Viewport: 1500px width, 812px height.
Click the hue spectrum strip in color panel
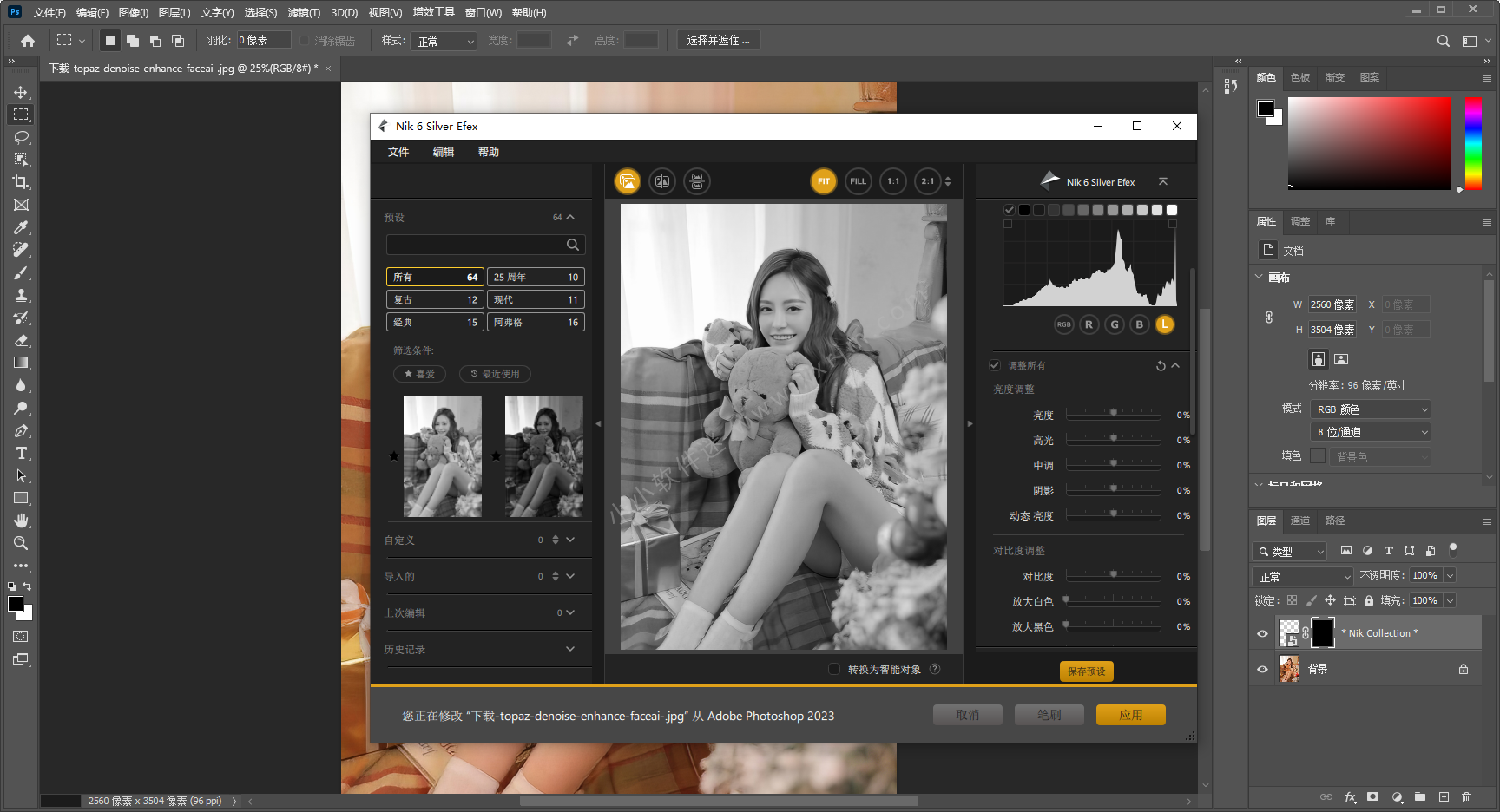click(1473, 143)
